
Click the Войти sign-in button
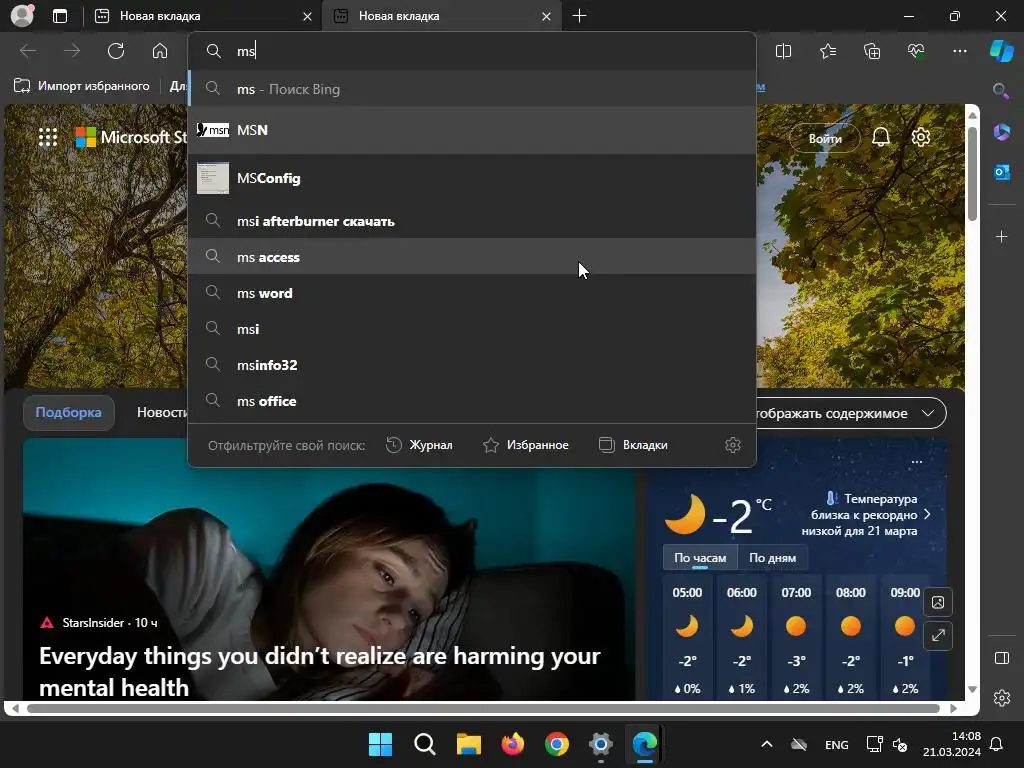(x=825, y=138)
